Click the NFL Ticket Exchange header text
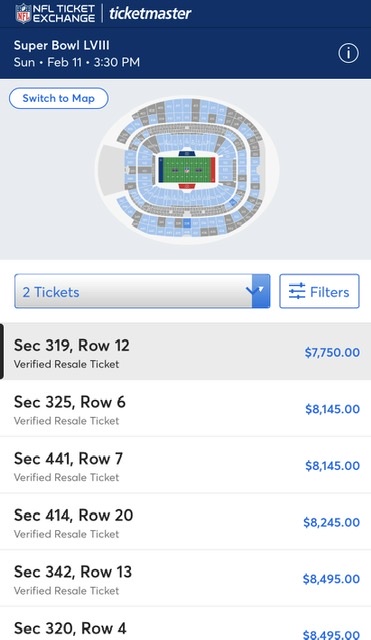The height and width of the screenshot is (640, 371). (x=64, y=13)
